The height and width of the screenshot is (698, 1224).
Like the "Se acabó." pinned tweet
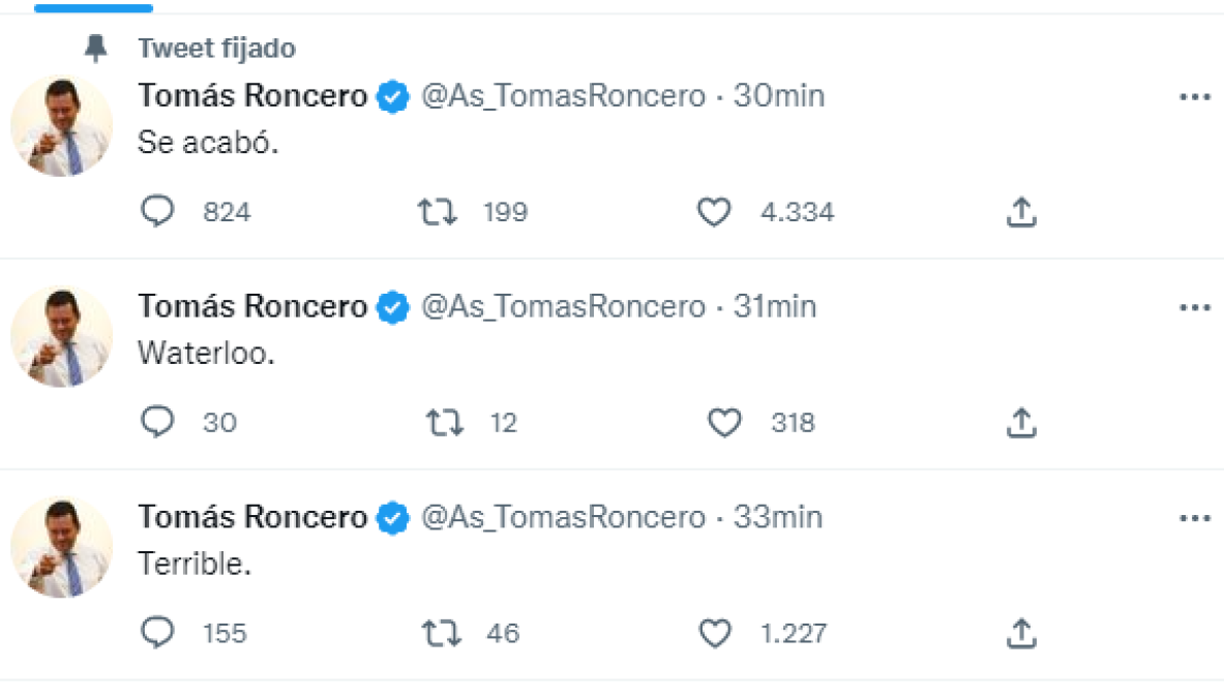click(716, 211)
